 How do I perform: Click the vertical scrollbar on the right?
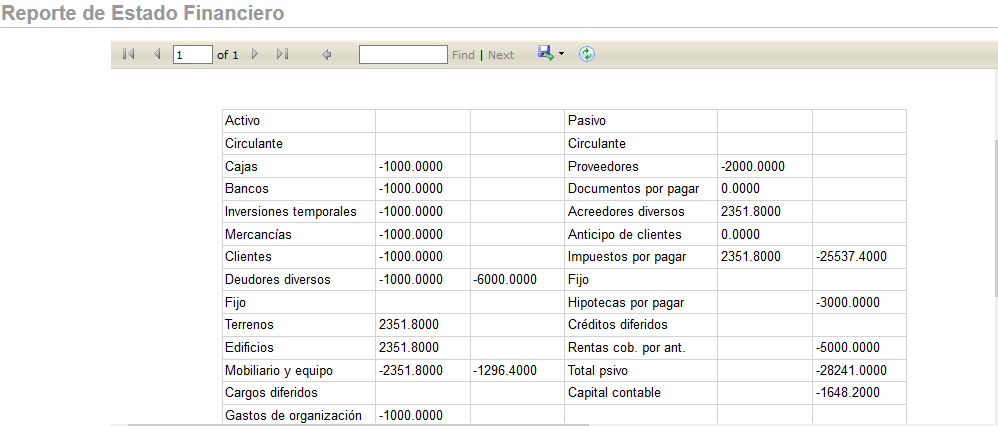click(995, 217)
